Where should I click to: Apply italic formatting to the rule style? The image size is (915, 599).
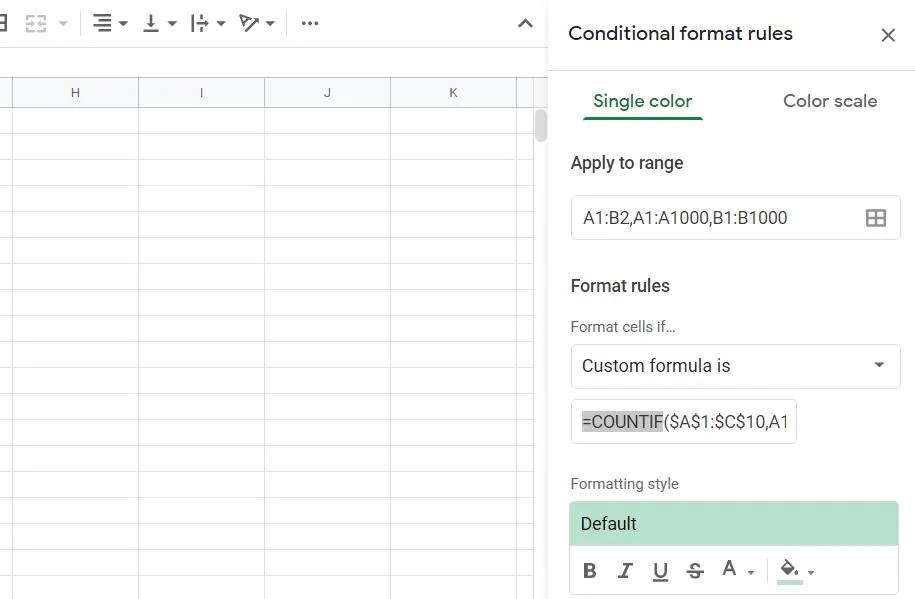tap(625, 570)
